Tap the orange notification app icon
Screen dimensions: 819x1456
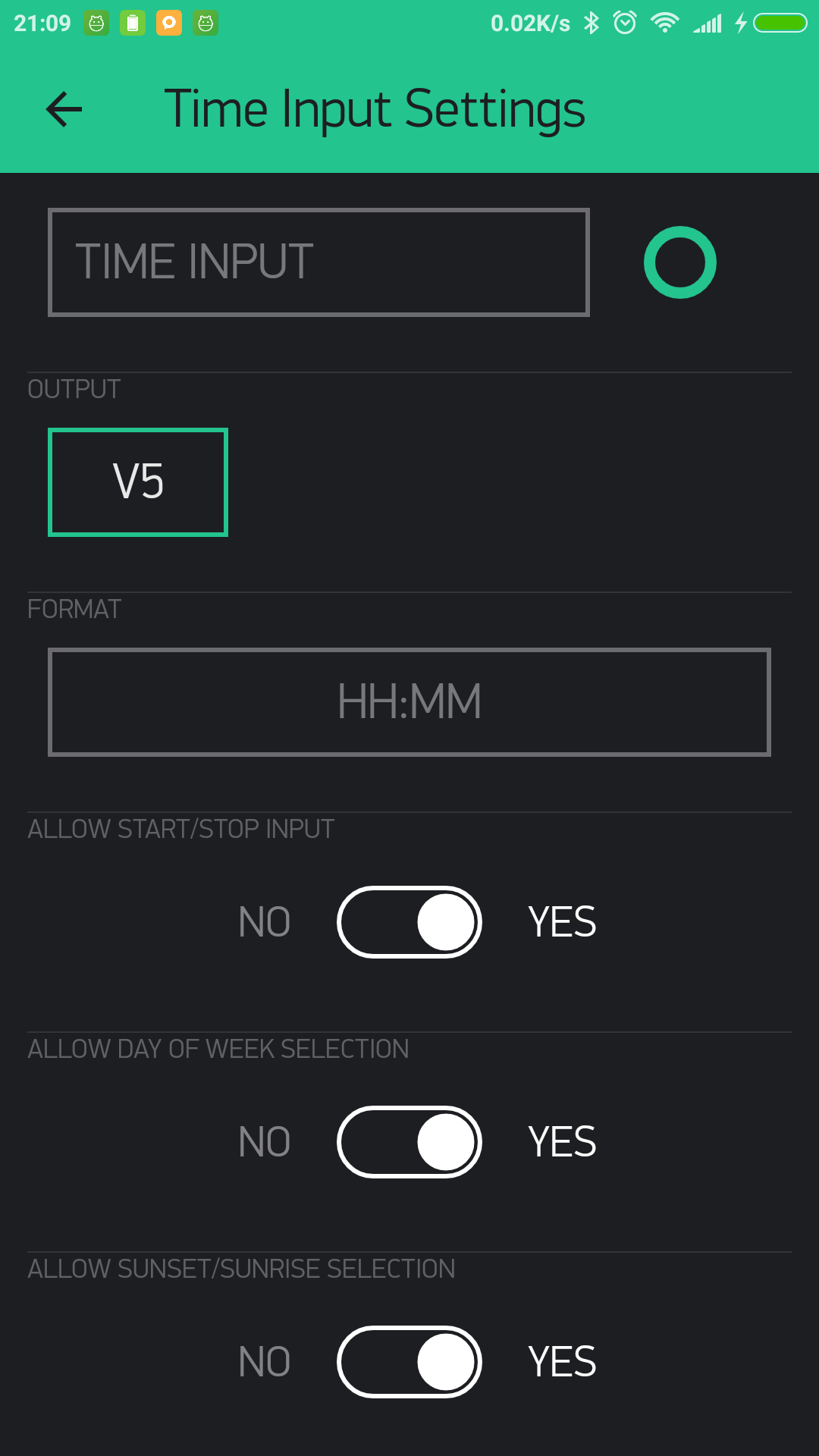coord(169,23)
